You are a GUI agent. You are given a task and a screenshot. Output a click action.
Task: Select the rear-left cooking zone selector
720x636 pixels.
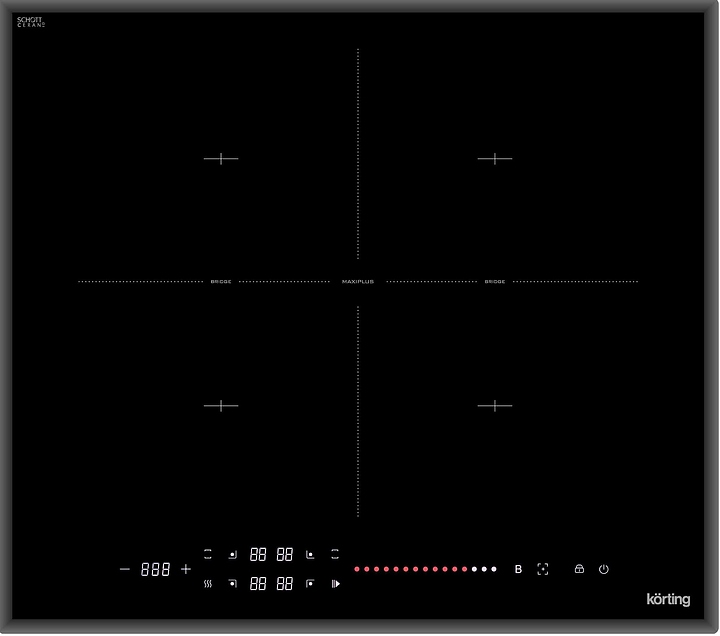233,554
